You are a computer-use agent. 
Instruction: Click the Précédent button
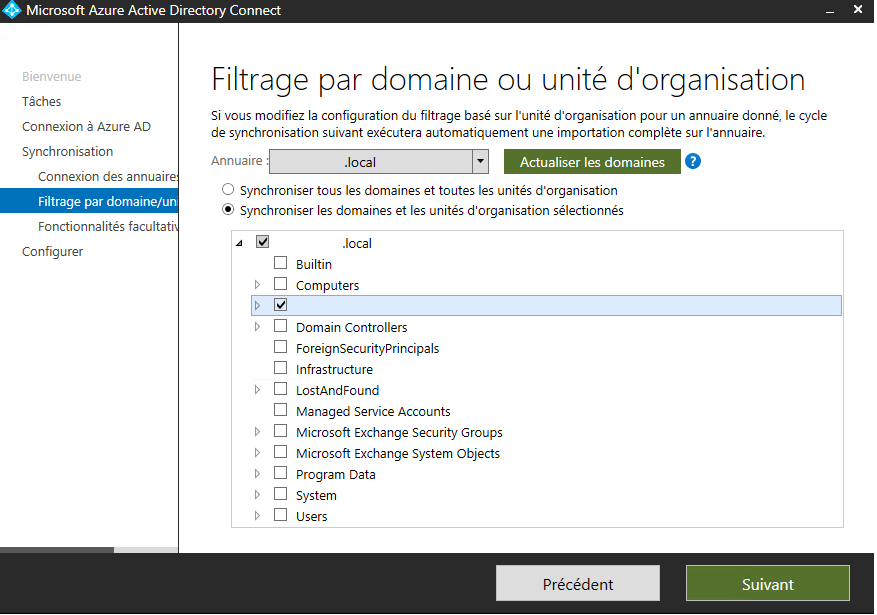click(577, 583)
